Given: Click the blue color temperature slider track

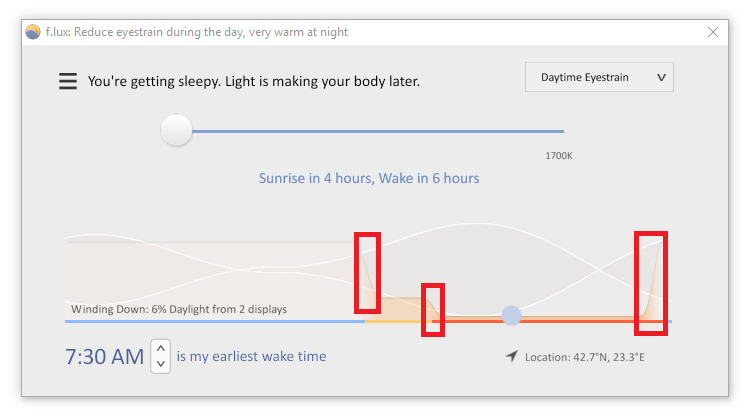Looking at the screenshot, I should 378,131.
